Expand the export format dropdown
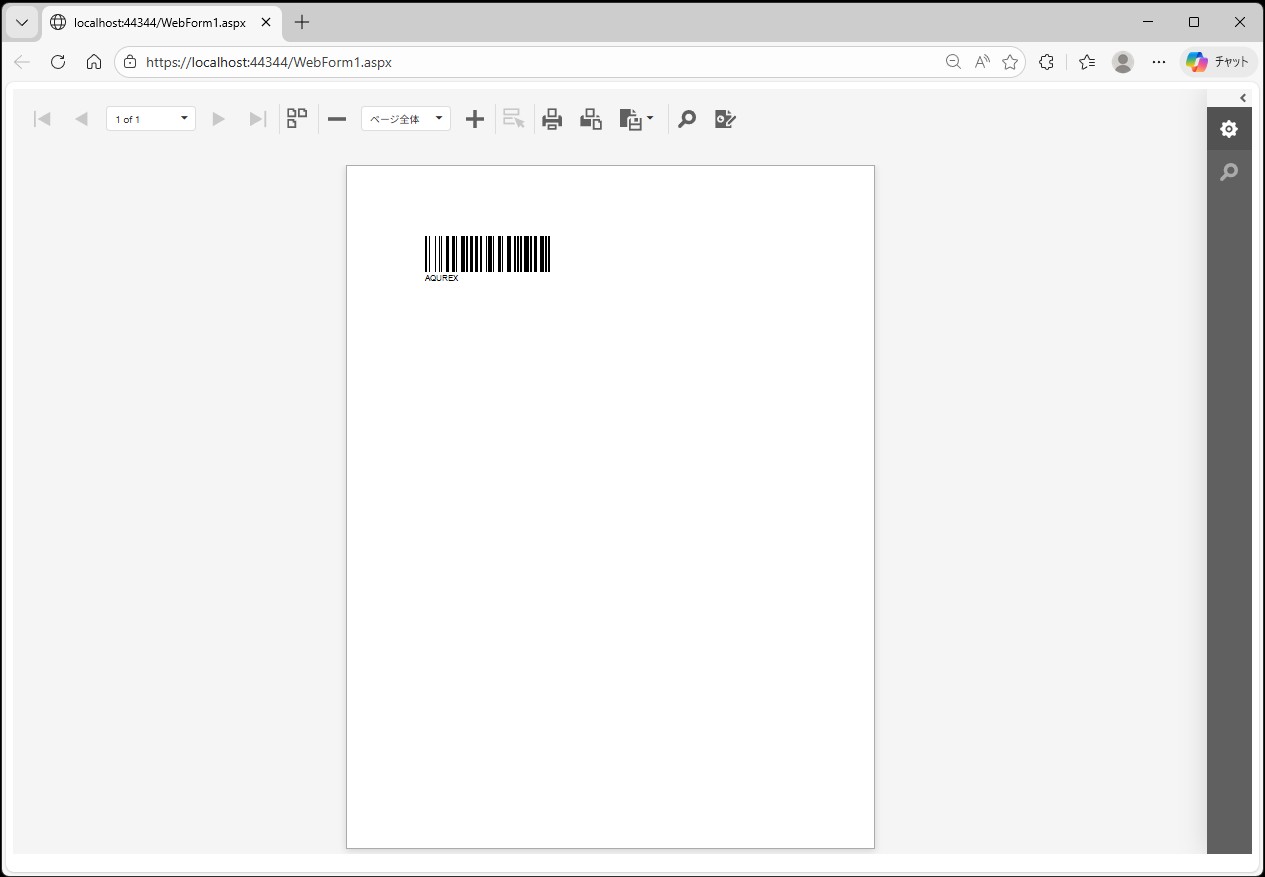 tap(636, 120)
